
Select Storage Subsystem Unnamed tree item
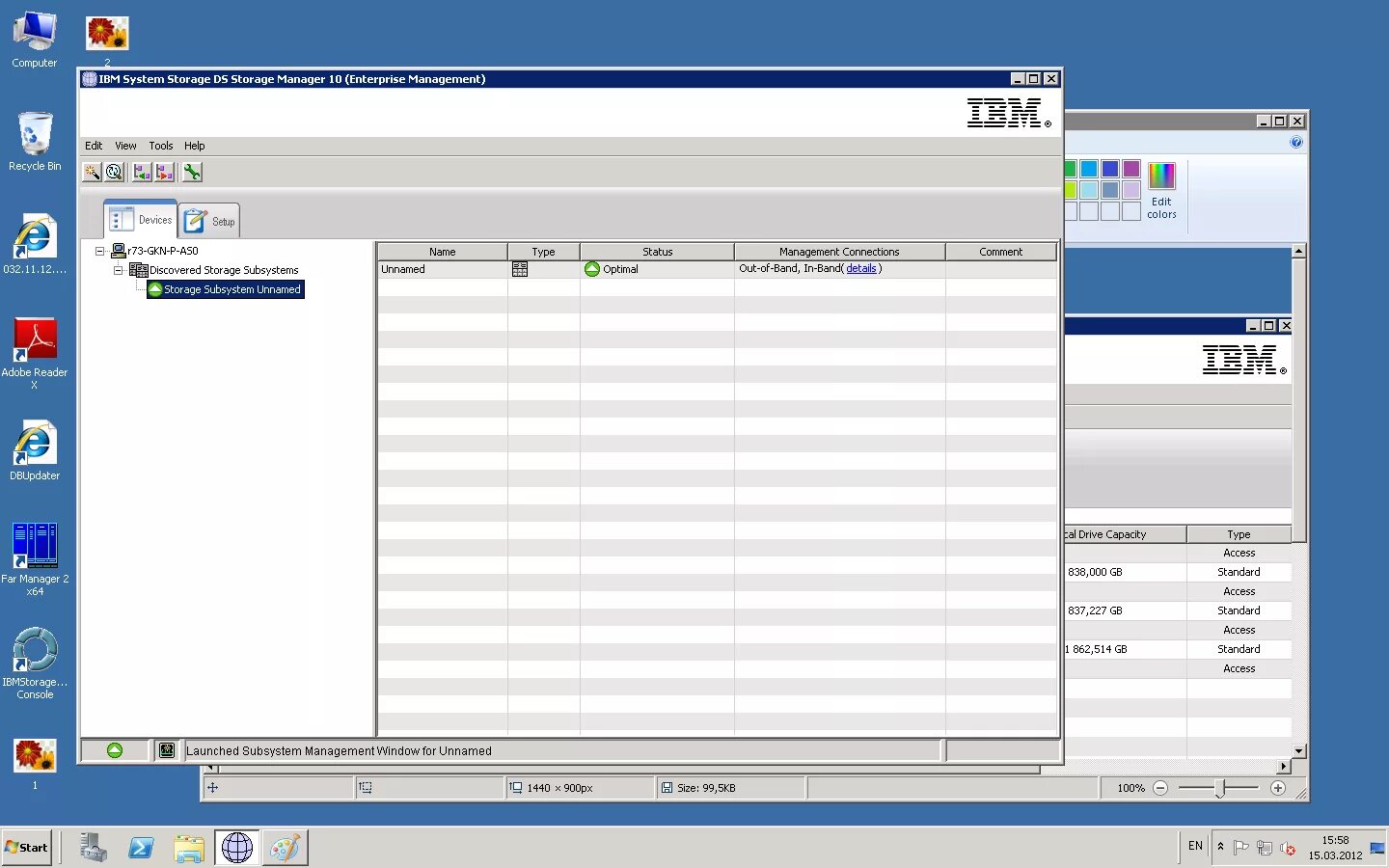click(x=226, y=289)
